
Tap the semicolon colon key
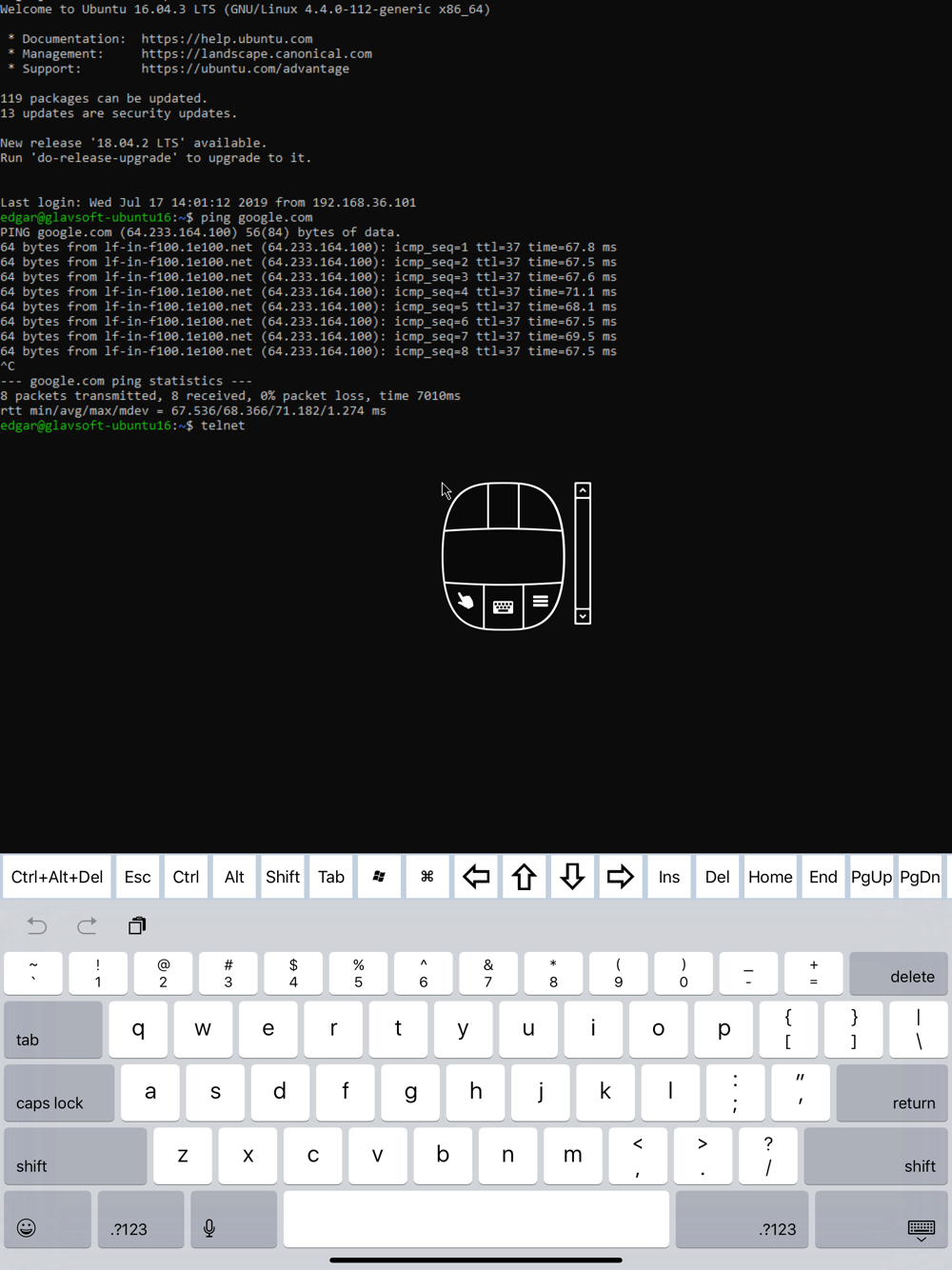[x=735, y=1093]
